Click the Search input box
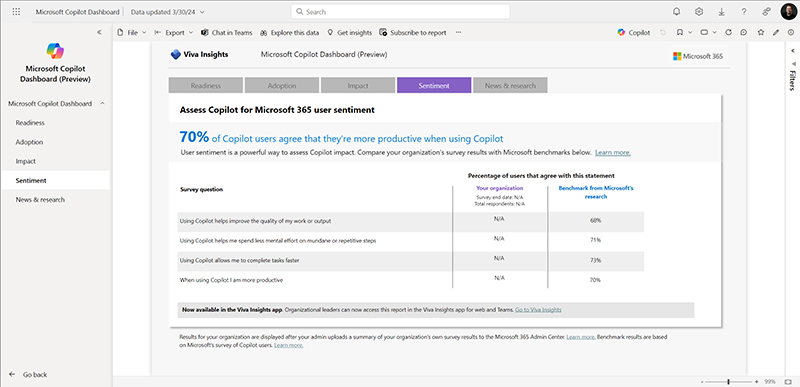 [401, 12]
